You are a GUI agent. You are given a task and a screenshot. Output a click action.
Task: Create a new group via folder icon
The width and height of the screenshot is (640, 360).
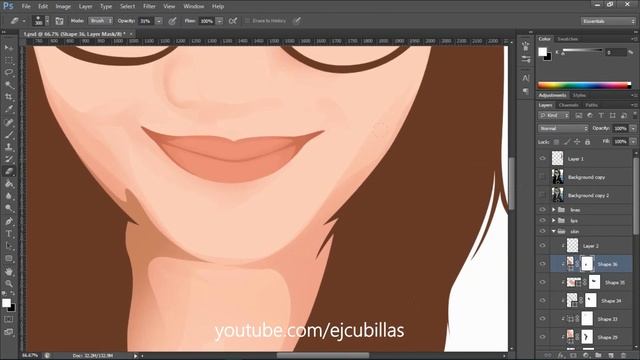[x=598, y=356]
